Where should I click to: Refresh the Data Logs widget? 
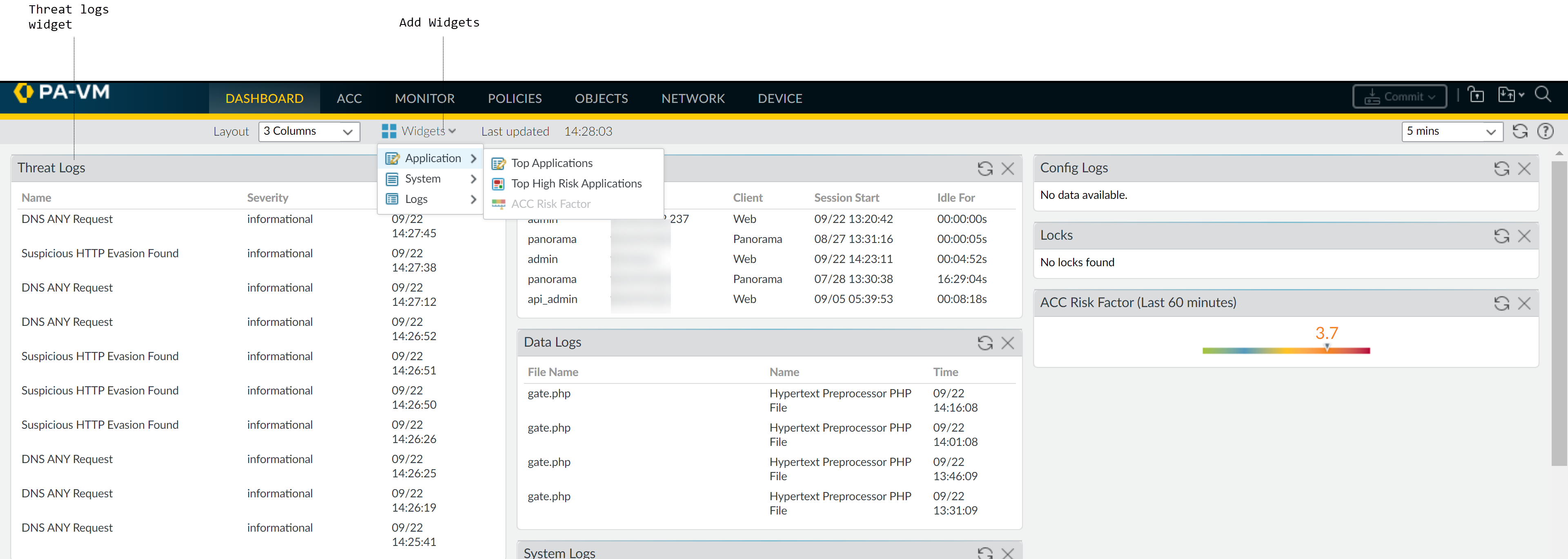984,343
